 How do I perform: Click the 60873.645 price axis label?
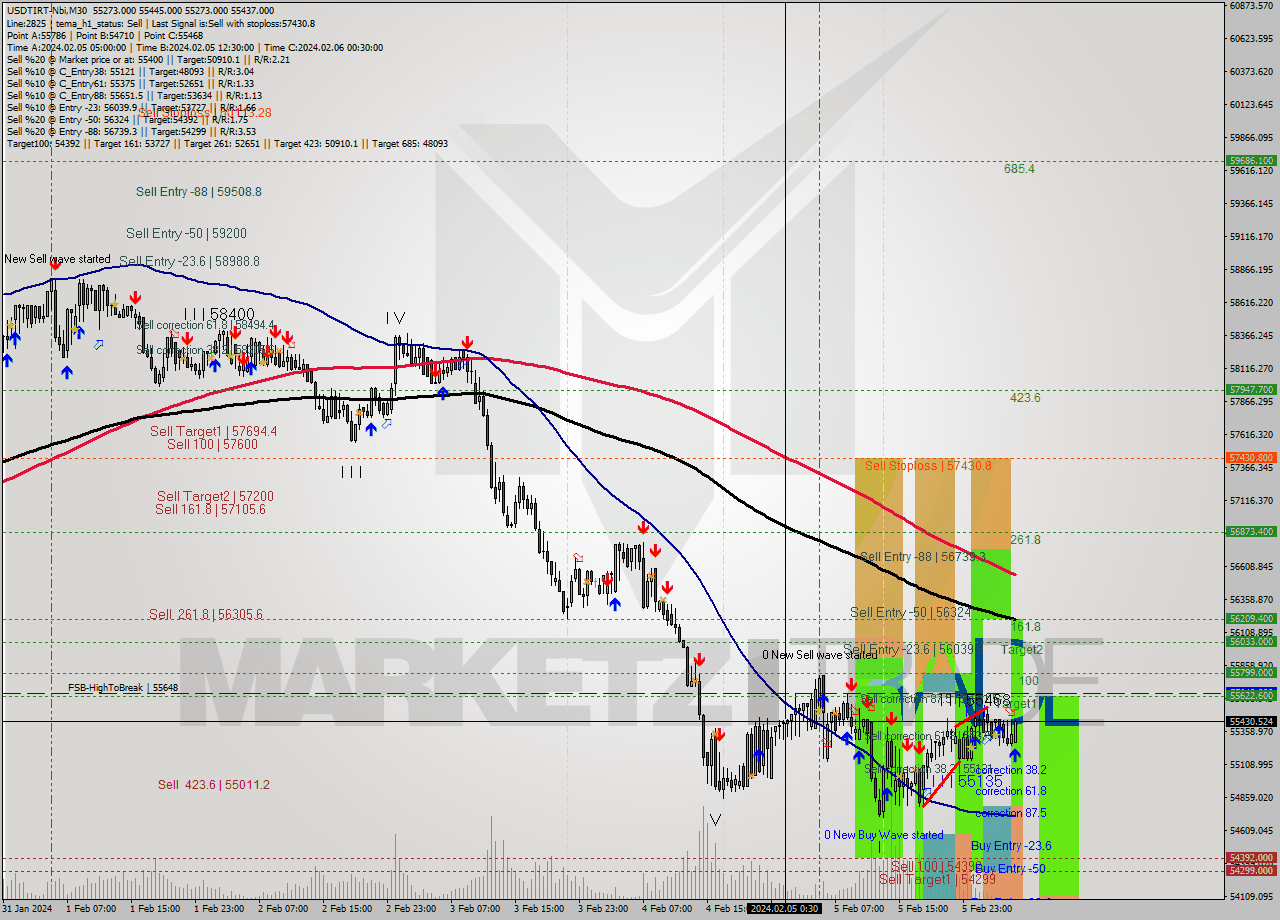click(1251, 6)
